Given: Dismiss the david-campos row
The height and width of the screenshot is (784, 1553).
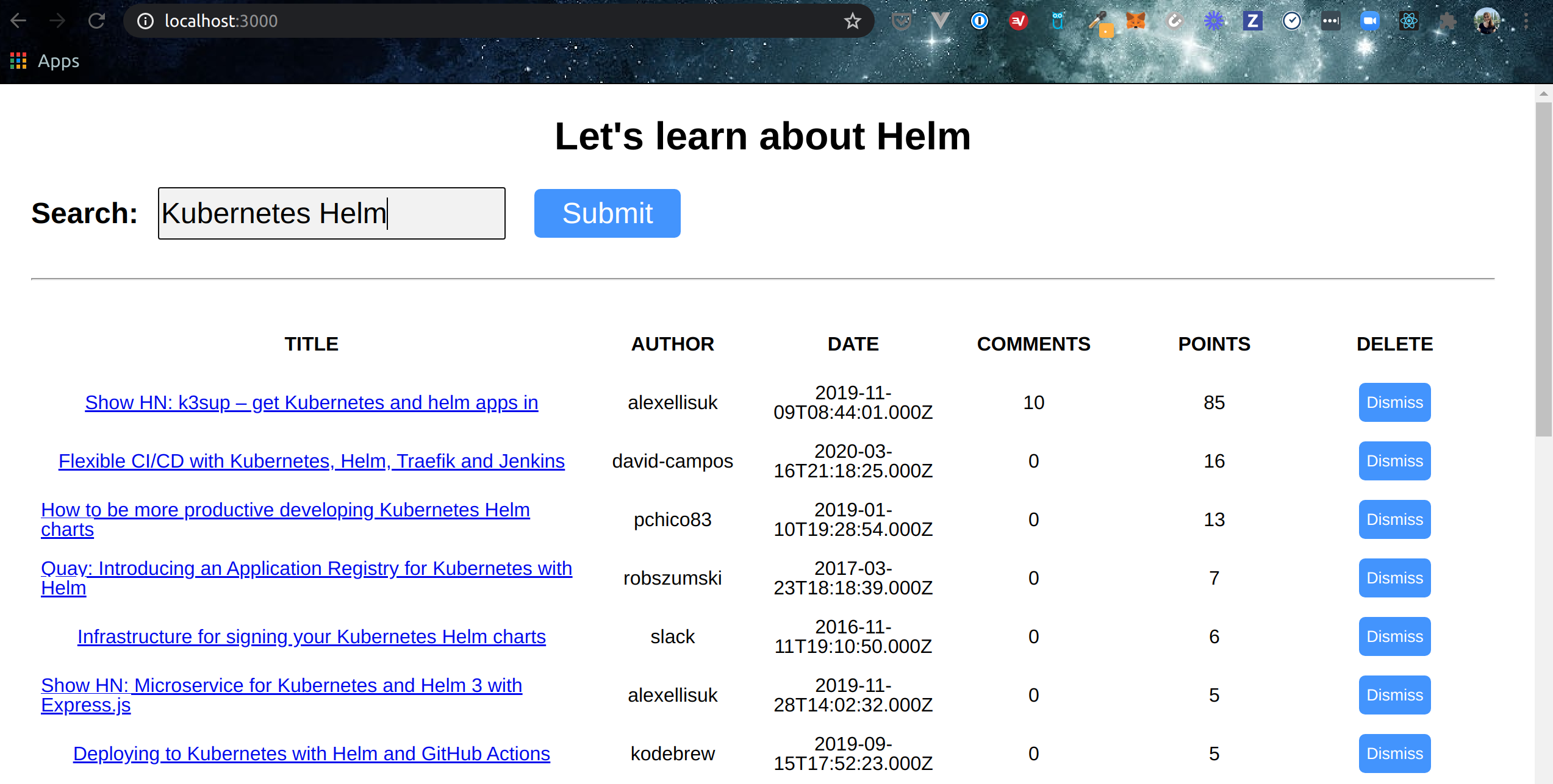Looking at the screenshot, I should [1394, 461].
